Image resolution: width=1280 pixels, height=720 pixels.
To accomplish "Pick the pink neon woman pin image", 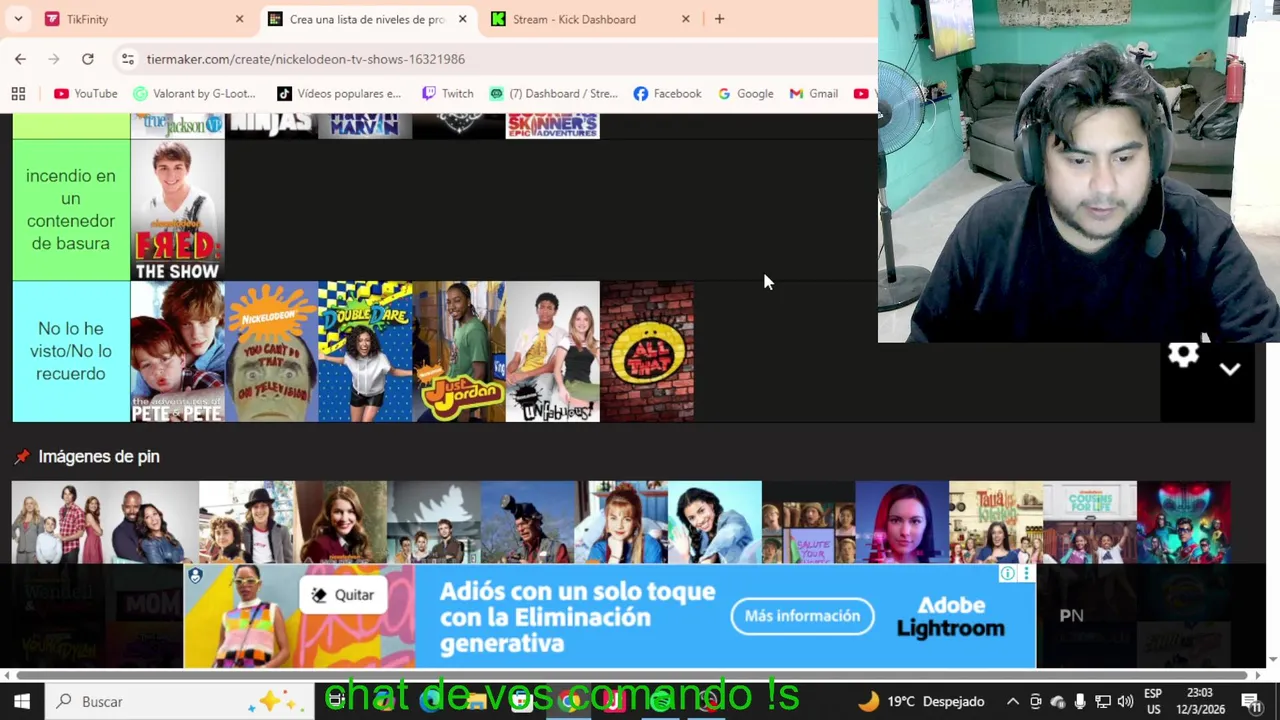I will click(x=902, y=523).
